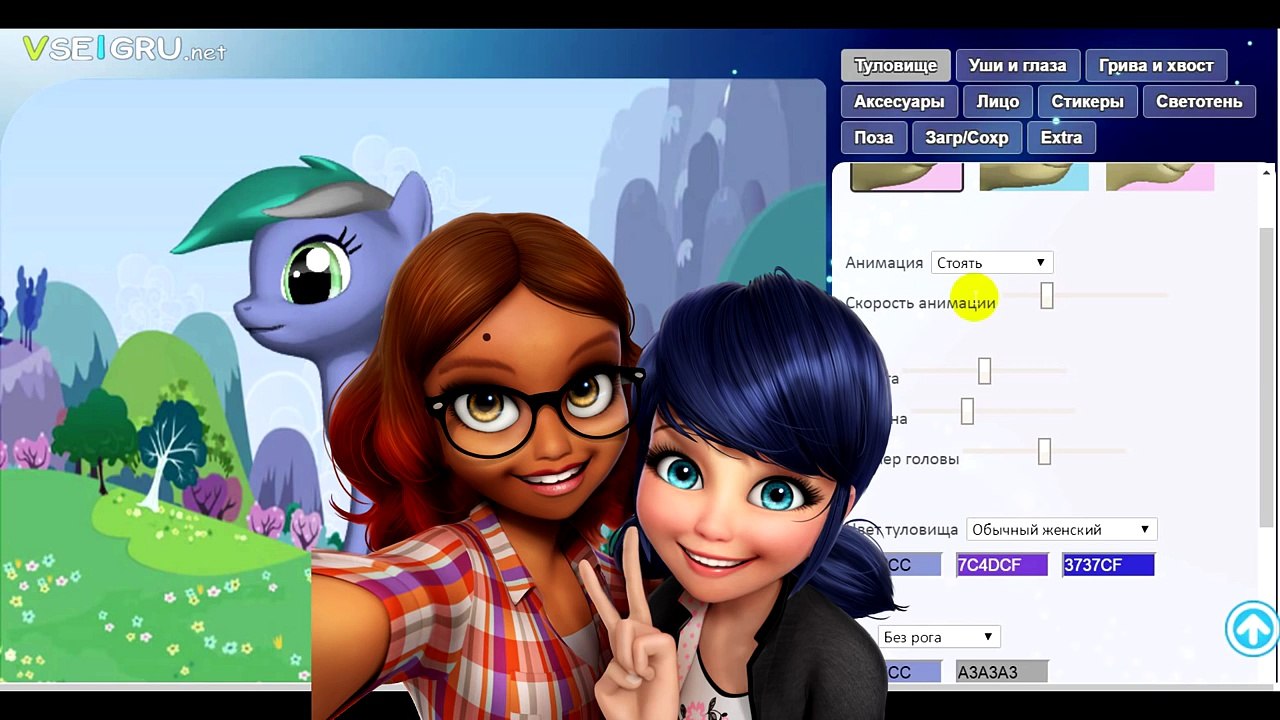Adjust the Скорость анимации slider handle
Screen dimensions: 1280x720
[1047, 295]
